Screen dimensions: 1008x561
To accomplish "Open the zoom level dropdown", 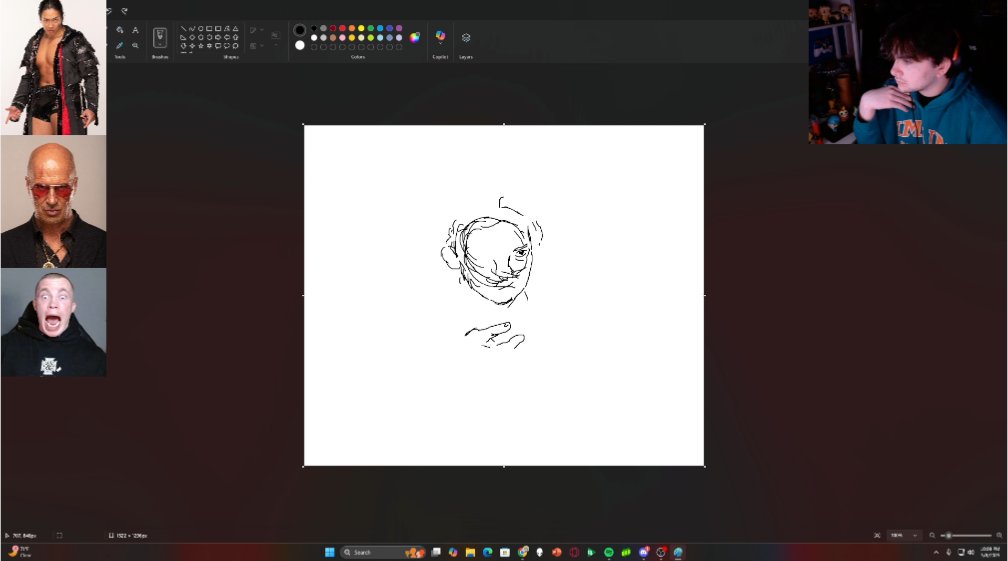I will [x=903, y=535].
